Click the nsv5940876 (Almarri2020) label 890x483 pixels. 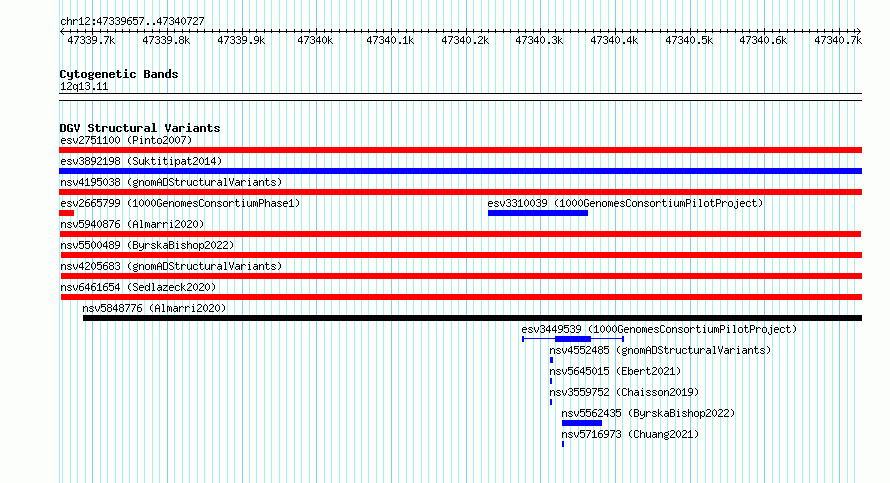point(132,224)
